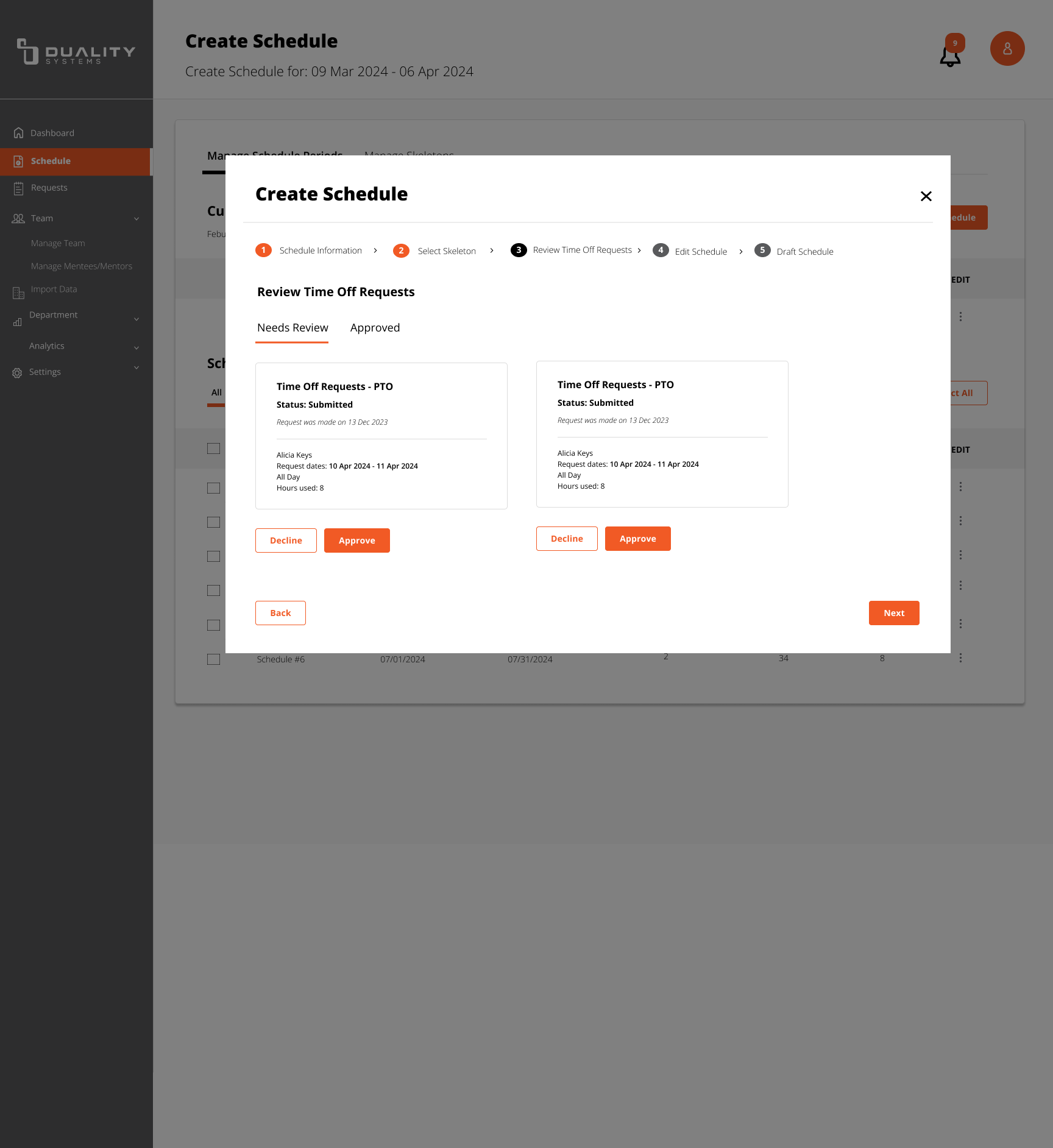Click step 4 circle, Edit Schedule
The height and width of the screenshot is (1148, 1053).
coord(661,250)
